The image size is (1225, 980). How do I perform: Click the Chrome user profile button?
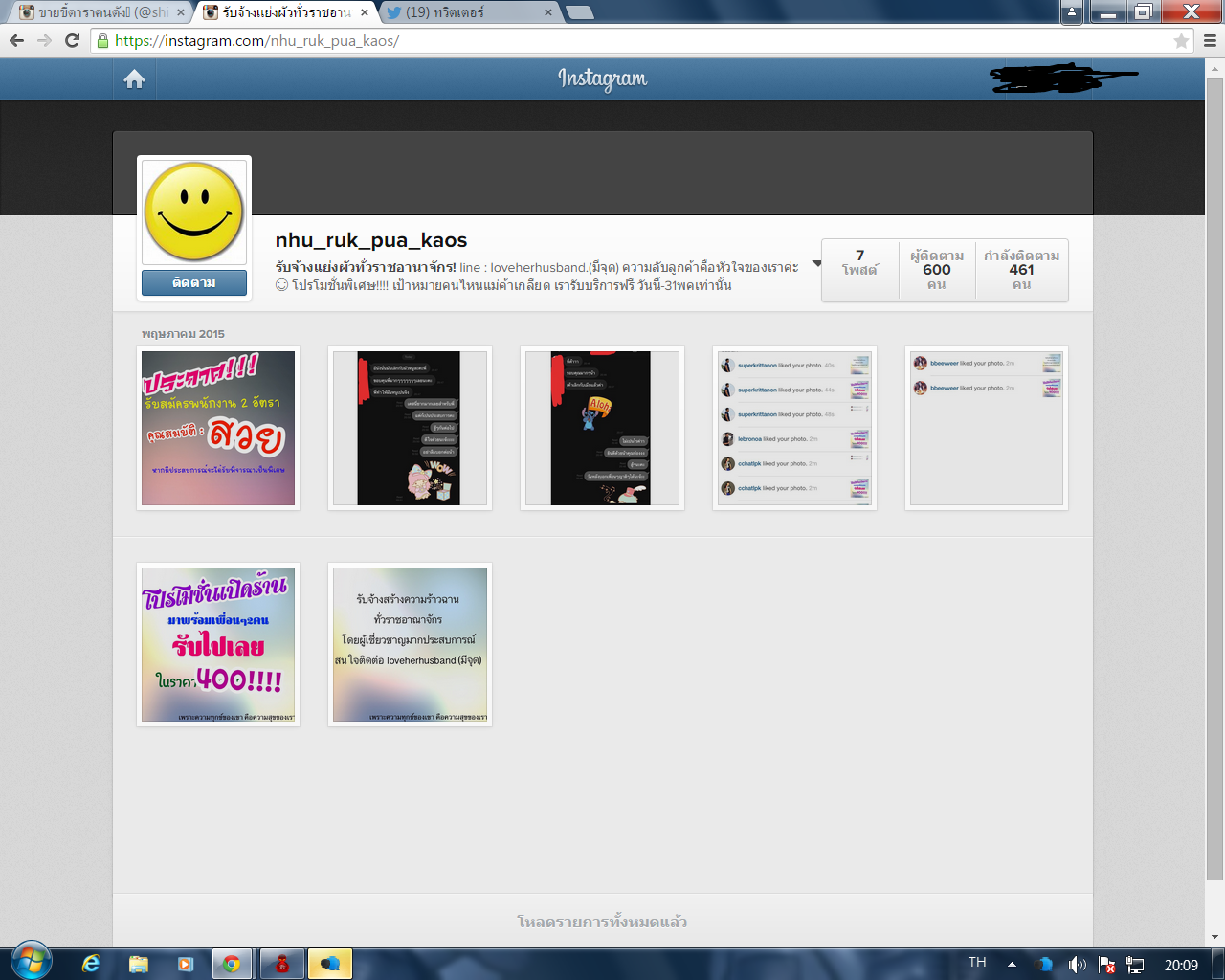(x=1072, y=11)
